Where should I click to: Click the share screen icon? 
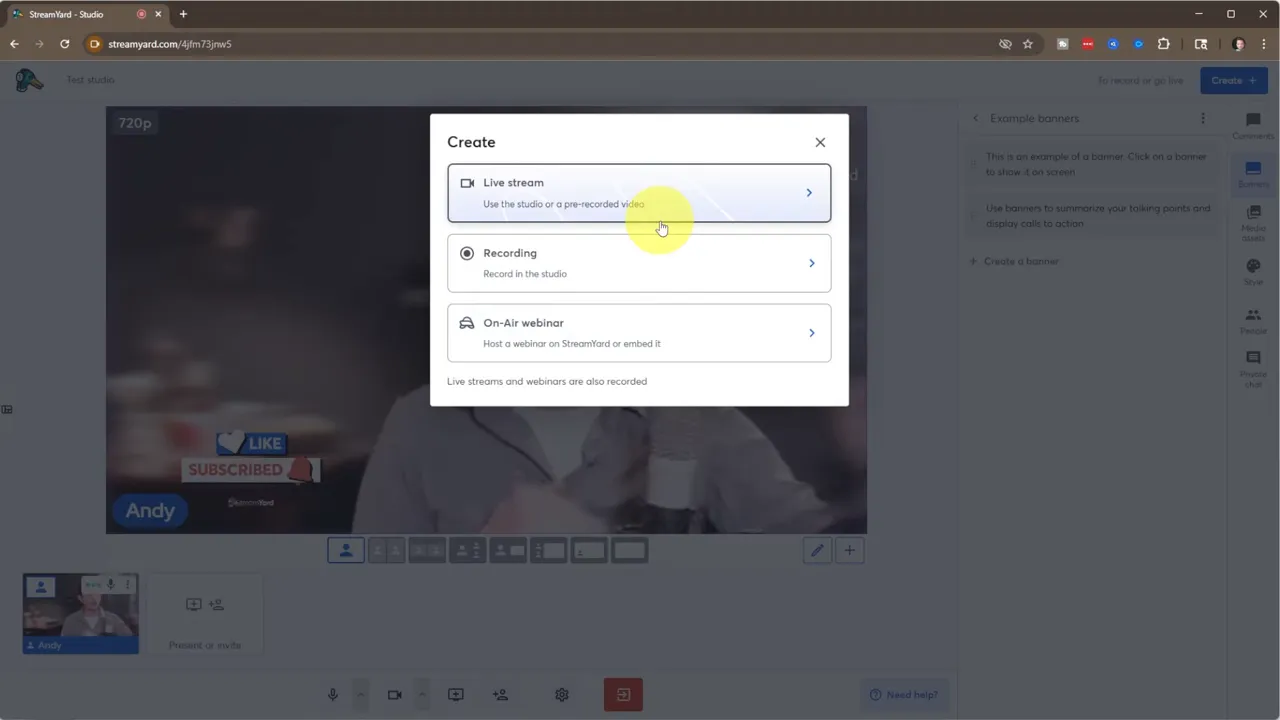tap(455, 694)
